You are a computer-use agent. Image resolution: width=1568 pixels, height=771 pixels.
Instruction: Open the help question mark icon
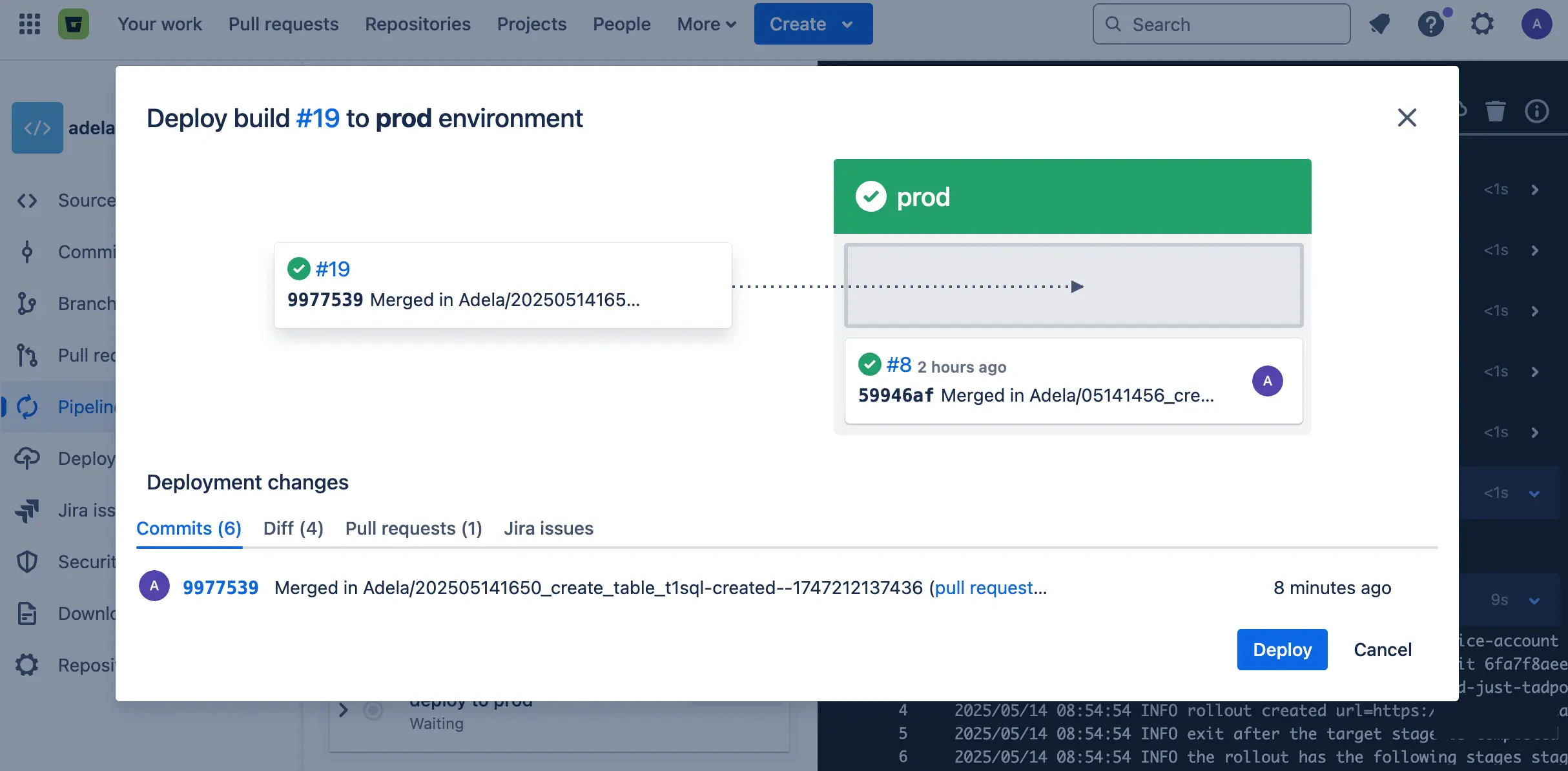point(1430,24)
